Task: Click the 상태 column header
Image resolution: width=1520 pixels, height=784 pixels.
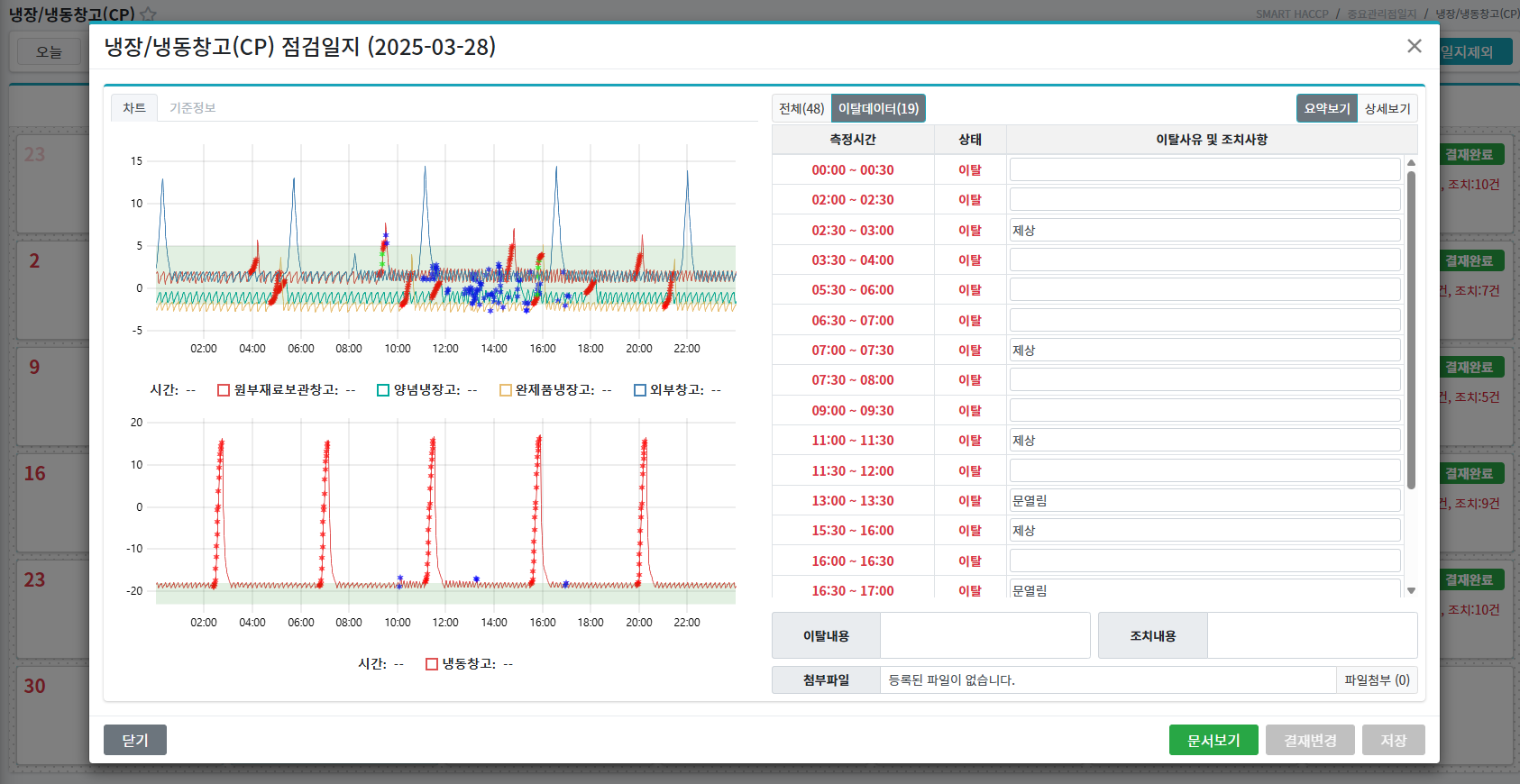Action: pos(970,140)
